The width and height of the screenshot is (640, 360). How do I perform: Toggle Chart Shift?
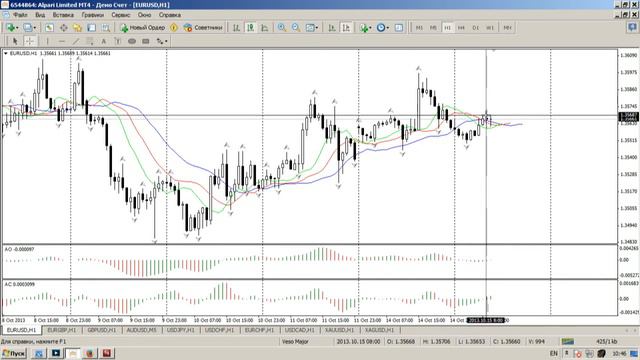pyautogui.click(x=346, y=28)
